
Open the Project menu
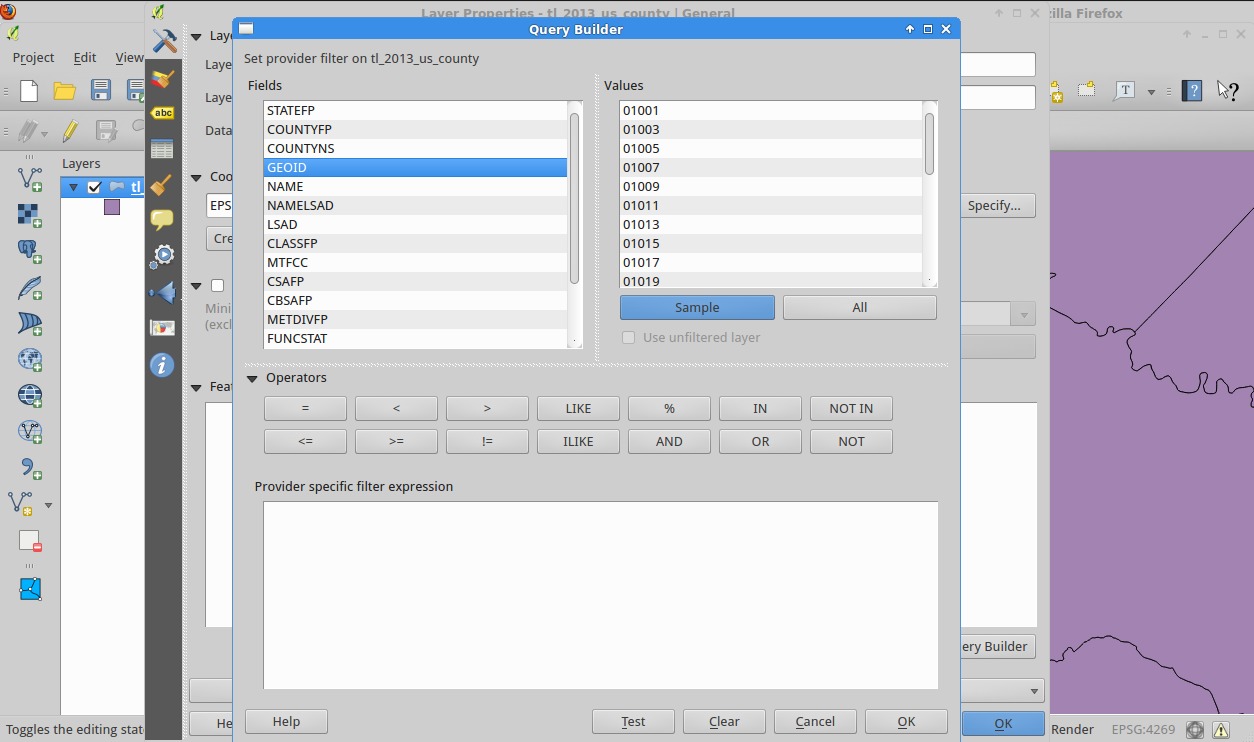click(33, 58)
